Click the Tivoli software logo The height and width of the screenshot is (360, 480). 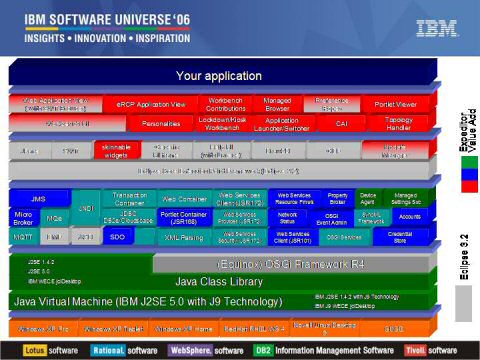[x=430, y=350]
